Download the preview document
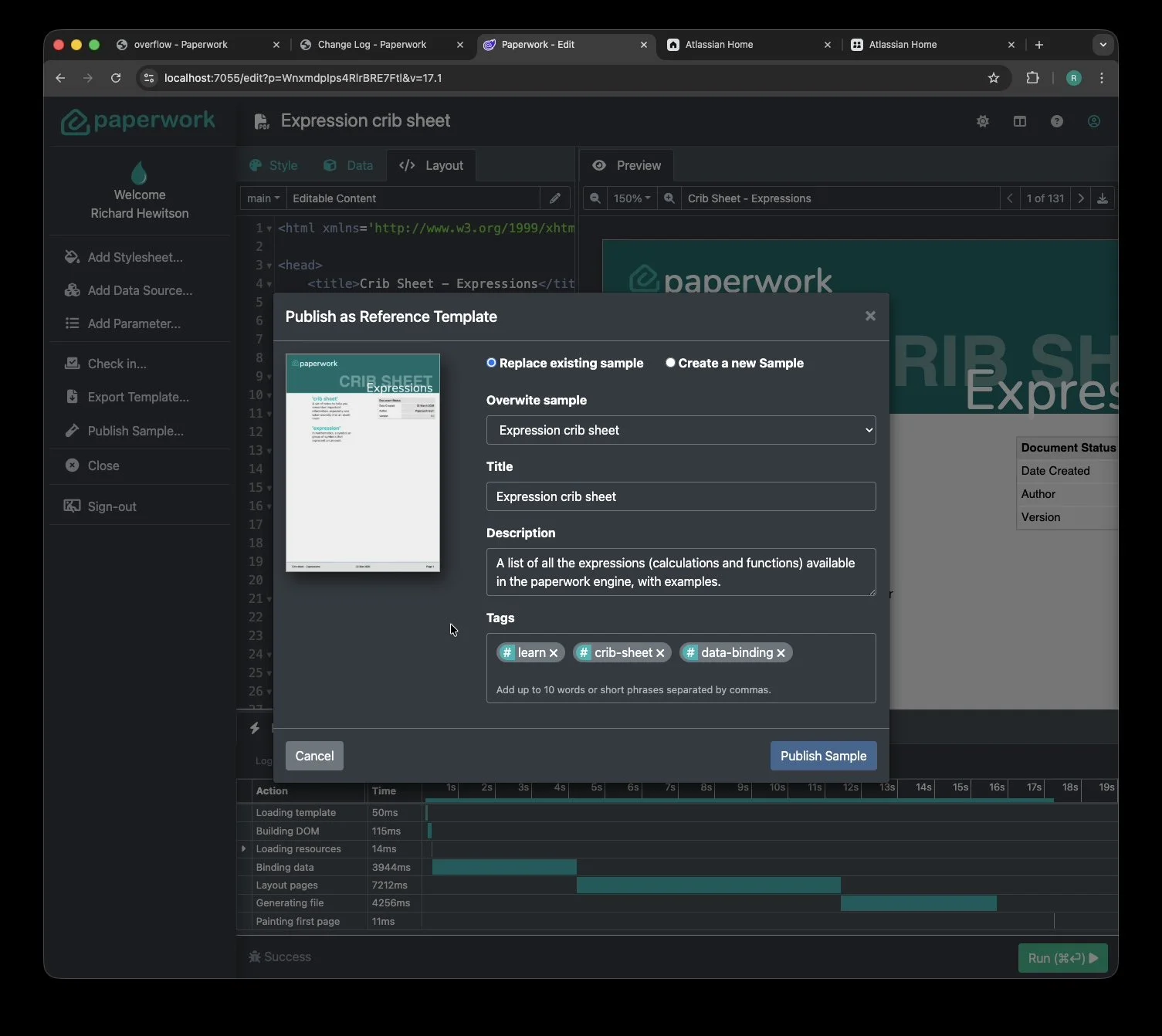This screenshot has width=1162, height=1036. click(1103, 198)
